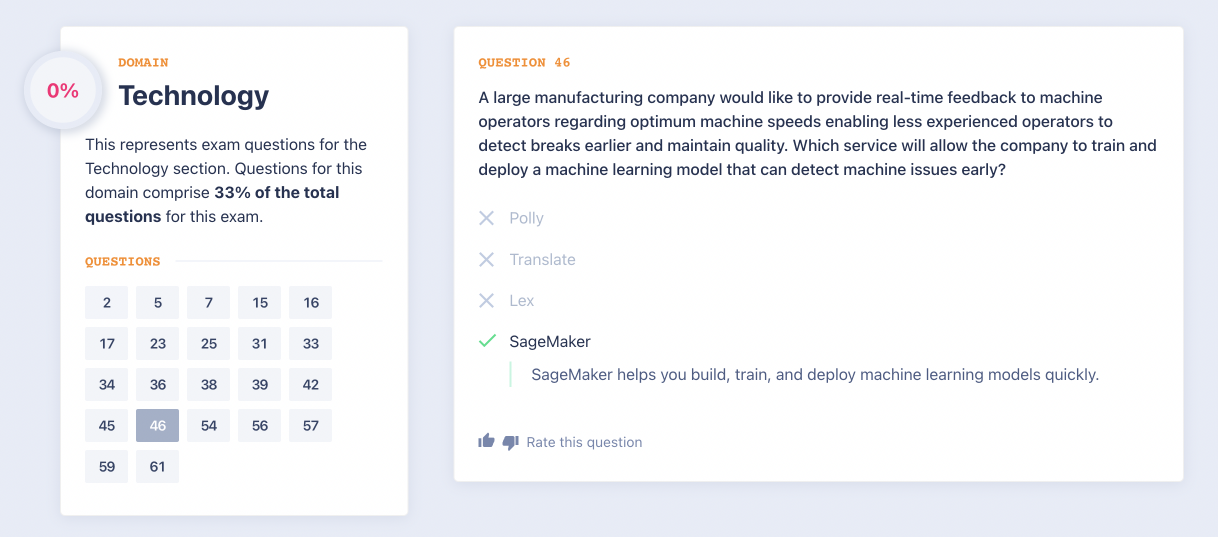Click the thumbs down rating icon

[510, 442]
